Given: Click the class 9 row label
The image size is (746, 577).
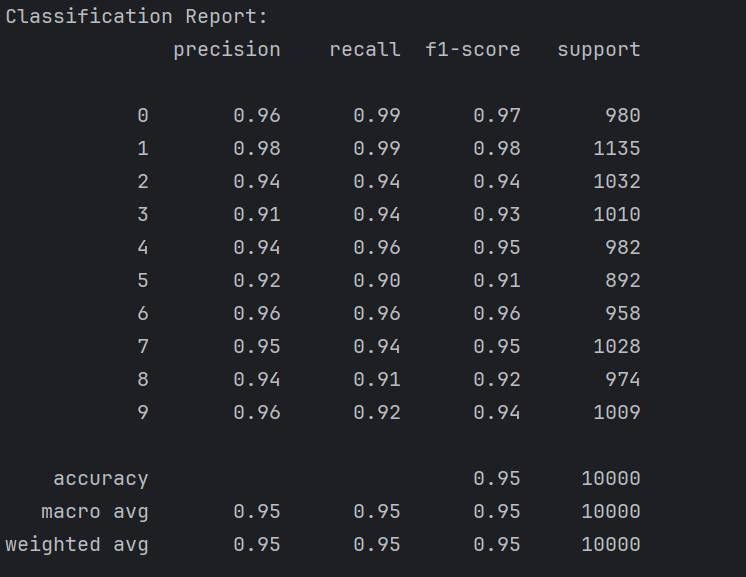Looking at the screenshot, I should [x=143, y=413].
